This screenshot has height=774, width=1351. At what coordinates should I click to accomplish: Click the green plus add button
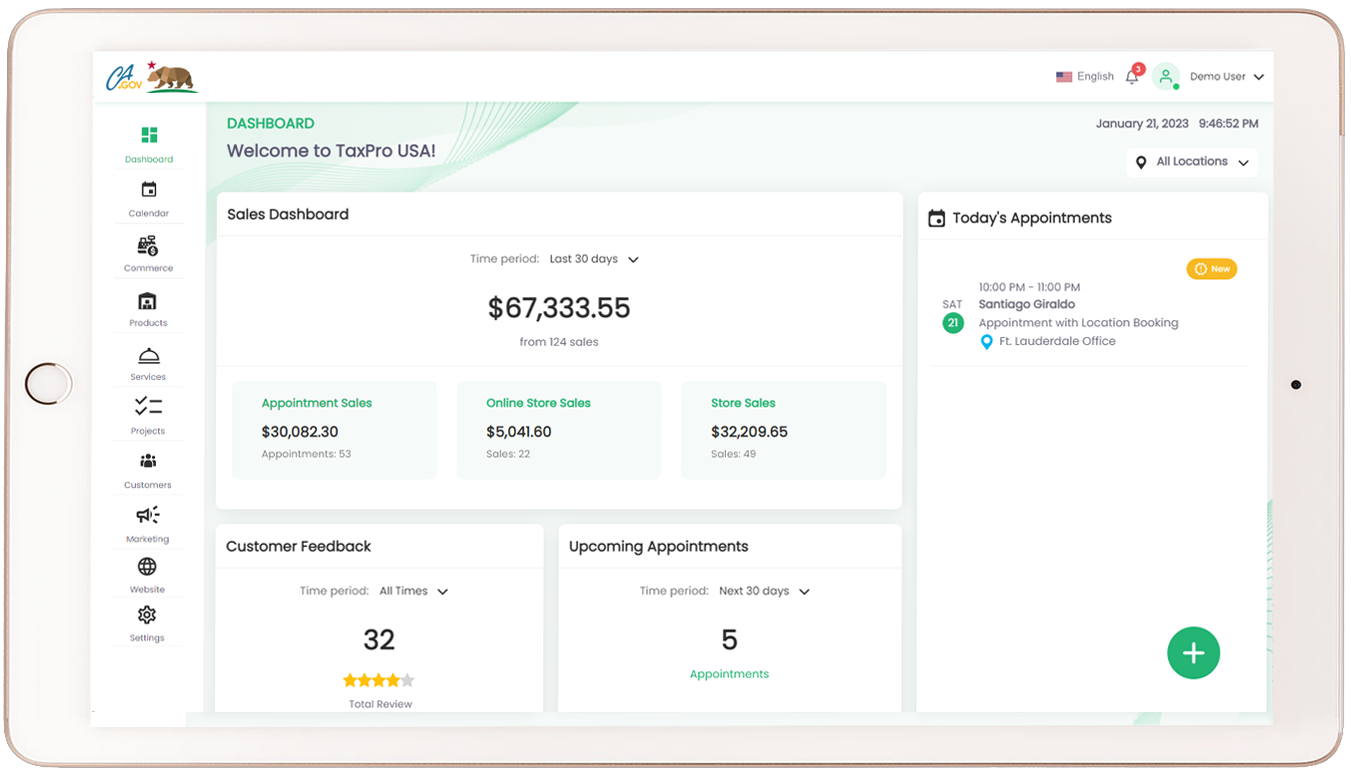pos(1194,653)
